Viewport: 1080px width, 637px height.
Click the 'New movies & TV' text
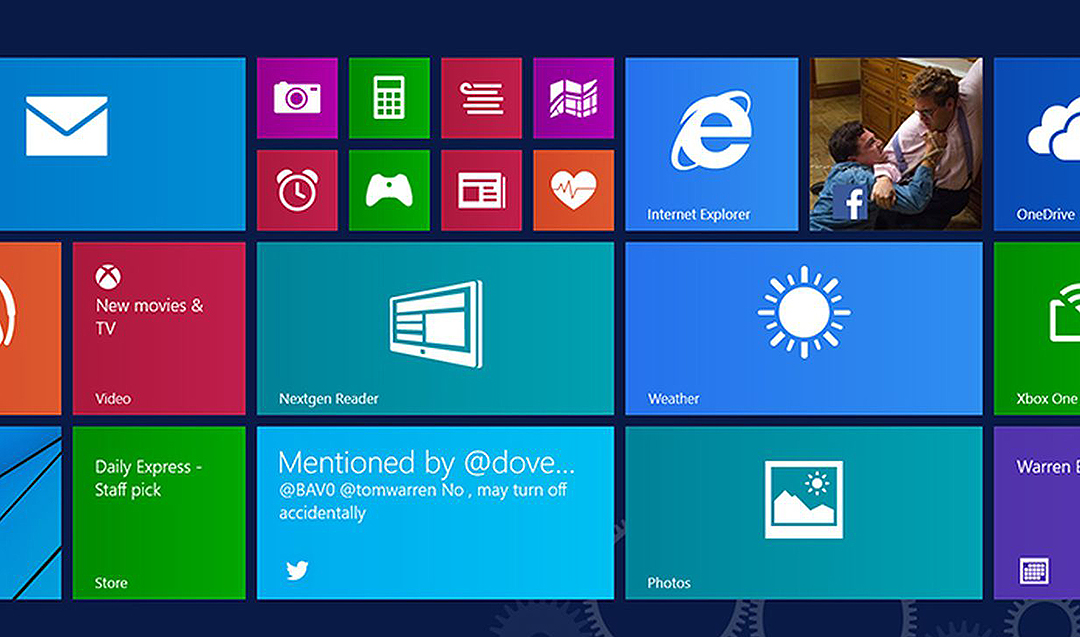coord(149,316)
